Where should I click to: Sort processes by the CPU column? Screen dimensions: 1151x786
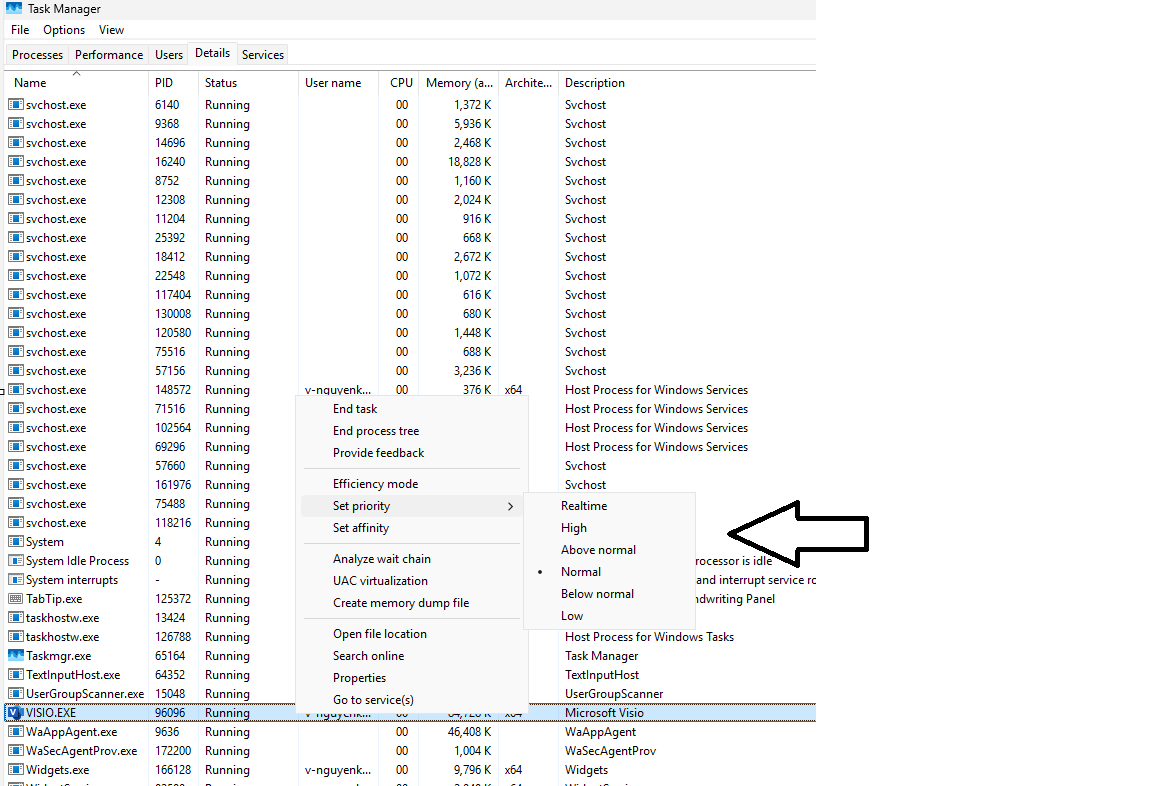click(400, 83)
